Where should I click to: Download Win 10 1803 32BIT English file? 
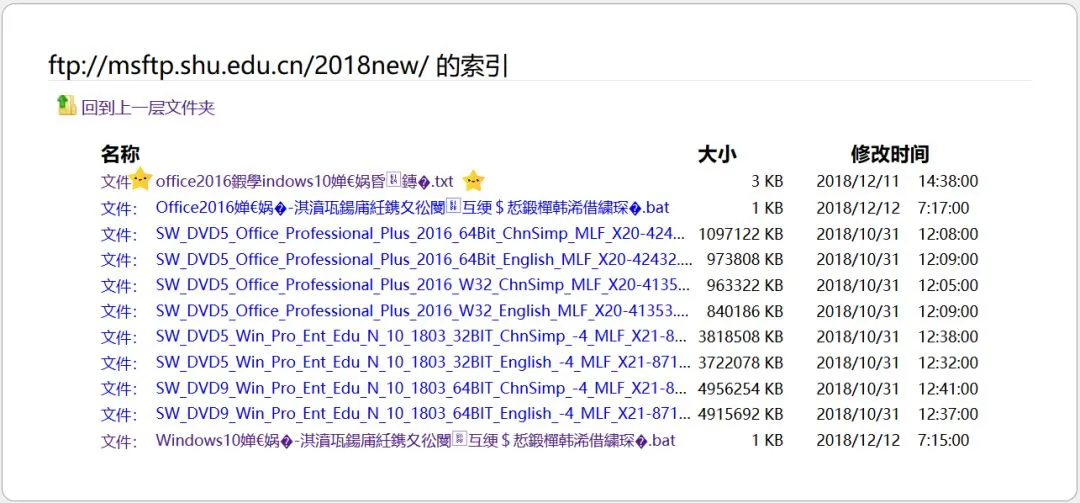tap(423, 362)
